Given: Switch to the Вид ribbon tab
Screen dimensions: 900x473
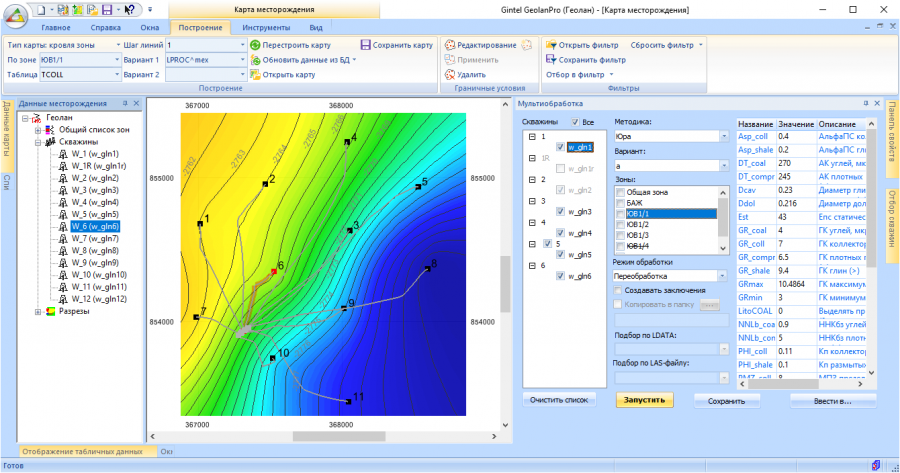Looking at the screenshot, I should [x=316, y=28].
